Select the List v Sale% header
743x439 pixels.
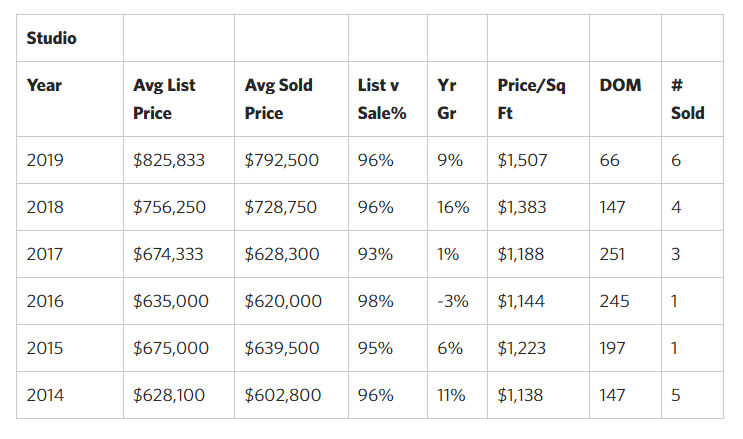coord(381,99)
